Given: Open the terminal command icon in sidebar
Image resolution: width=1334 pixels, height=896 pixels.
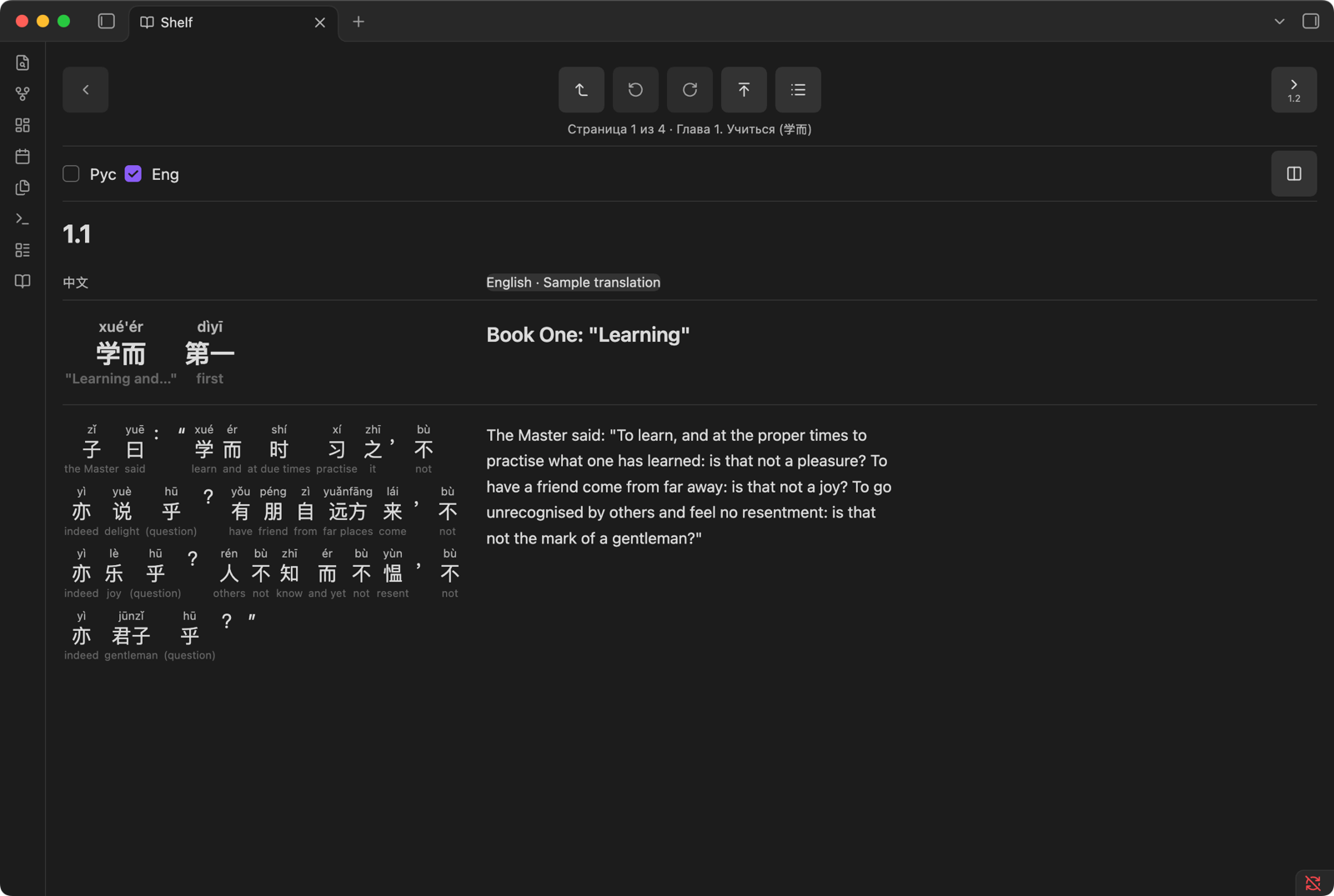Looking at the screenshot, I should tap(23, 218).
